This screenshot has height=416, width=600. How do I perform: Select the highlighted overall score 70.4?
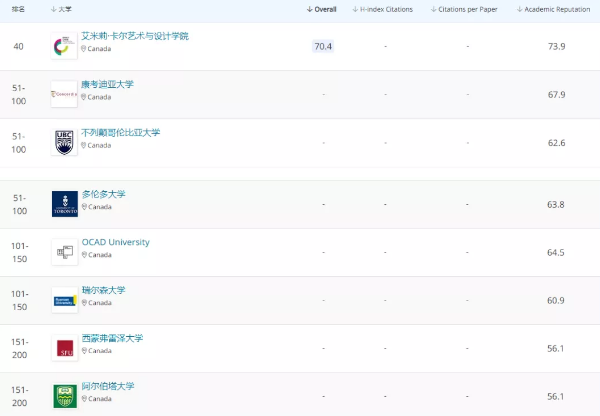(323, 46)
